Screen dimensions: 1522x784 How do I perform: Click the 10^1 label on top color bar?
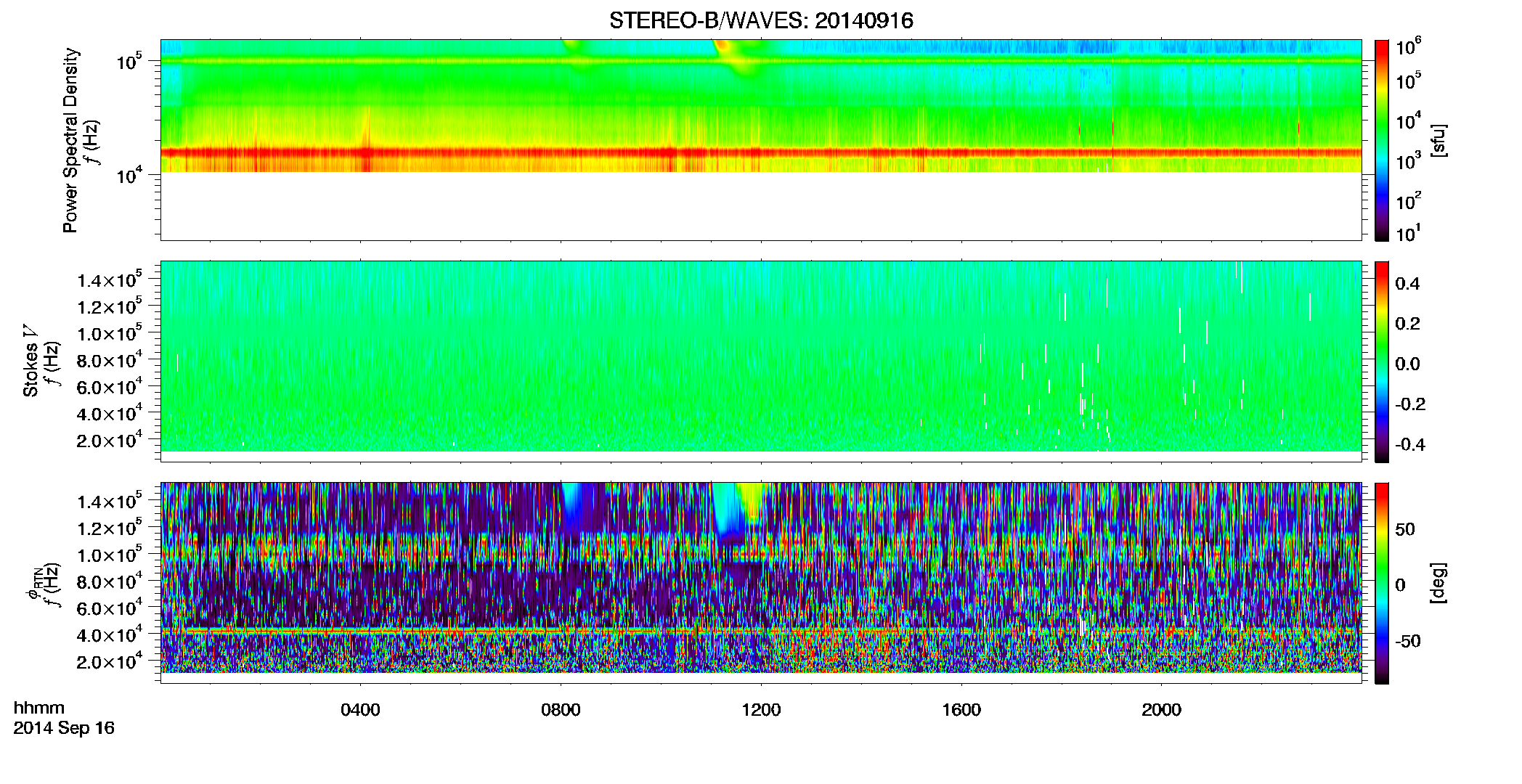click(x=1408, y=234)
